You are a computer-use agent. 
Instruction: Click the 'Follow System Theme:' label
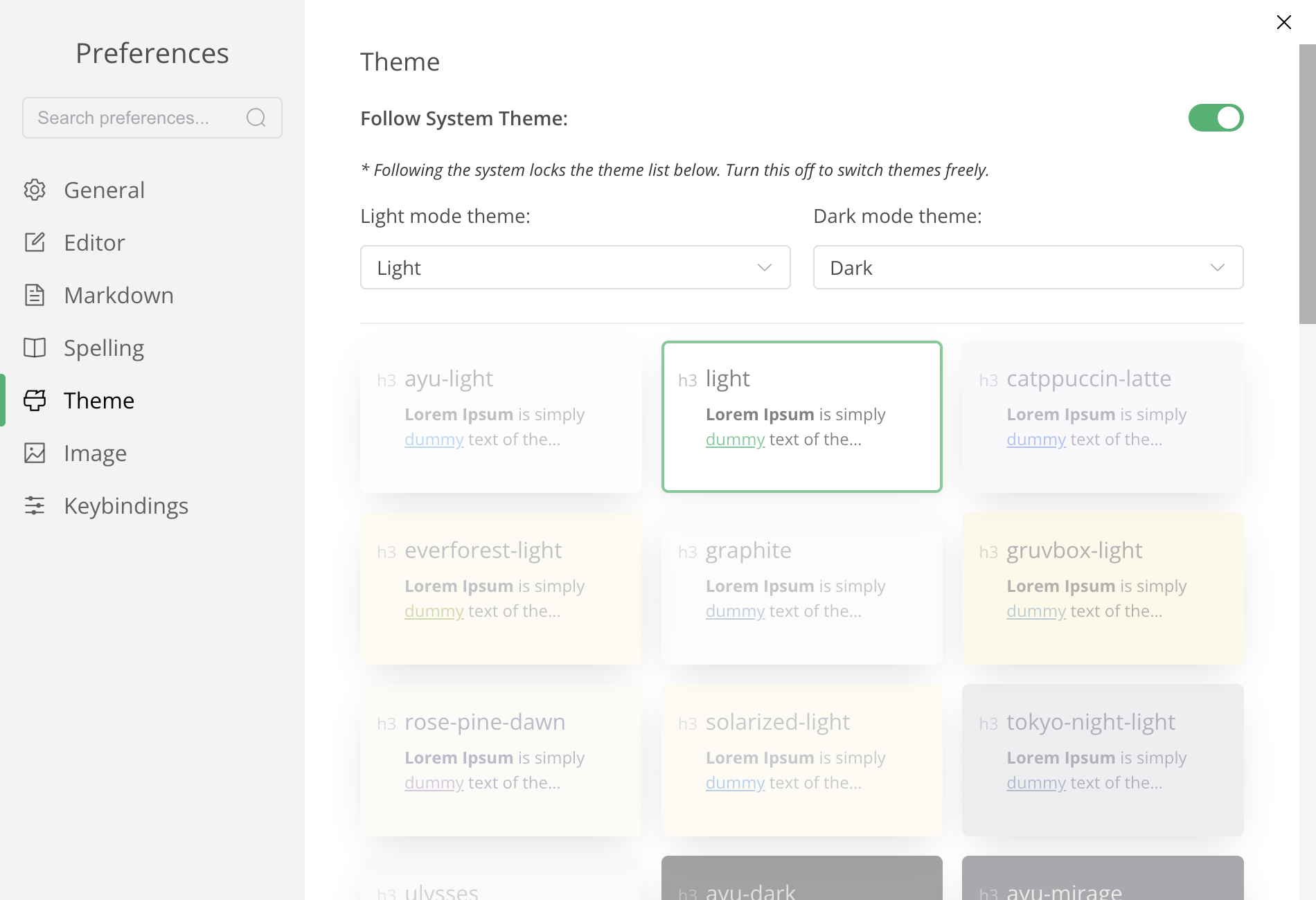point(464,118)
